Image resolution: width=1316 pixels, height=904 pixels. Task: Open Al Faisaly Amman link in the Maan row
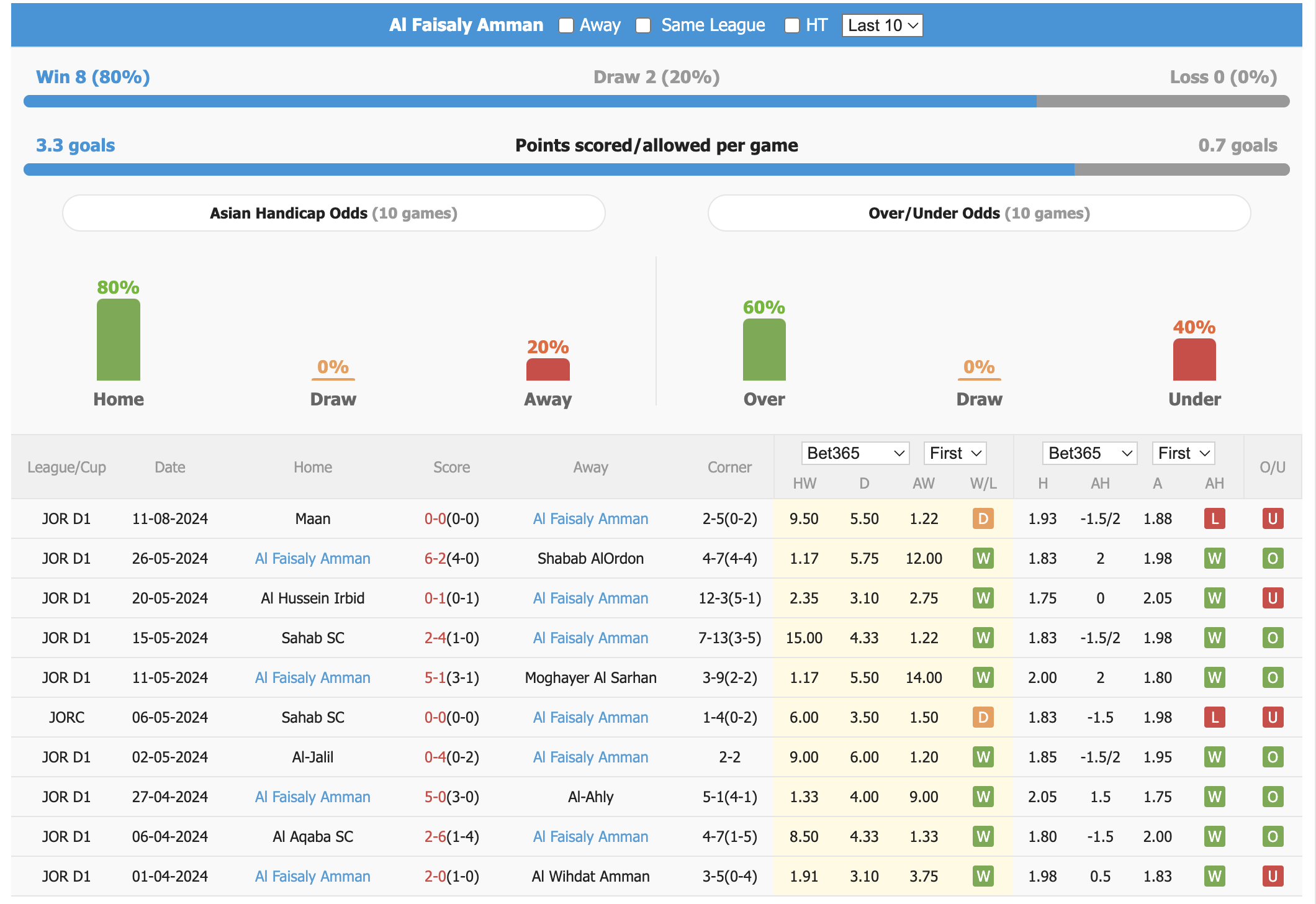[590, 518]
